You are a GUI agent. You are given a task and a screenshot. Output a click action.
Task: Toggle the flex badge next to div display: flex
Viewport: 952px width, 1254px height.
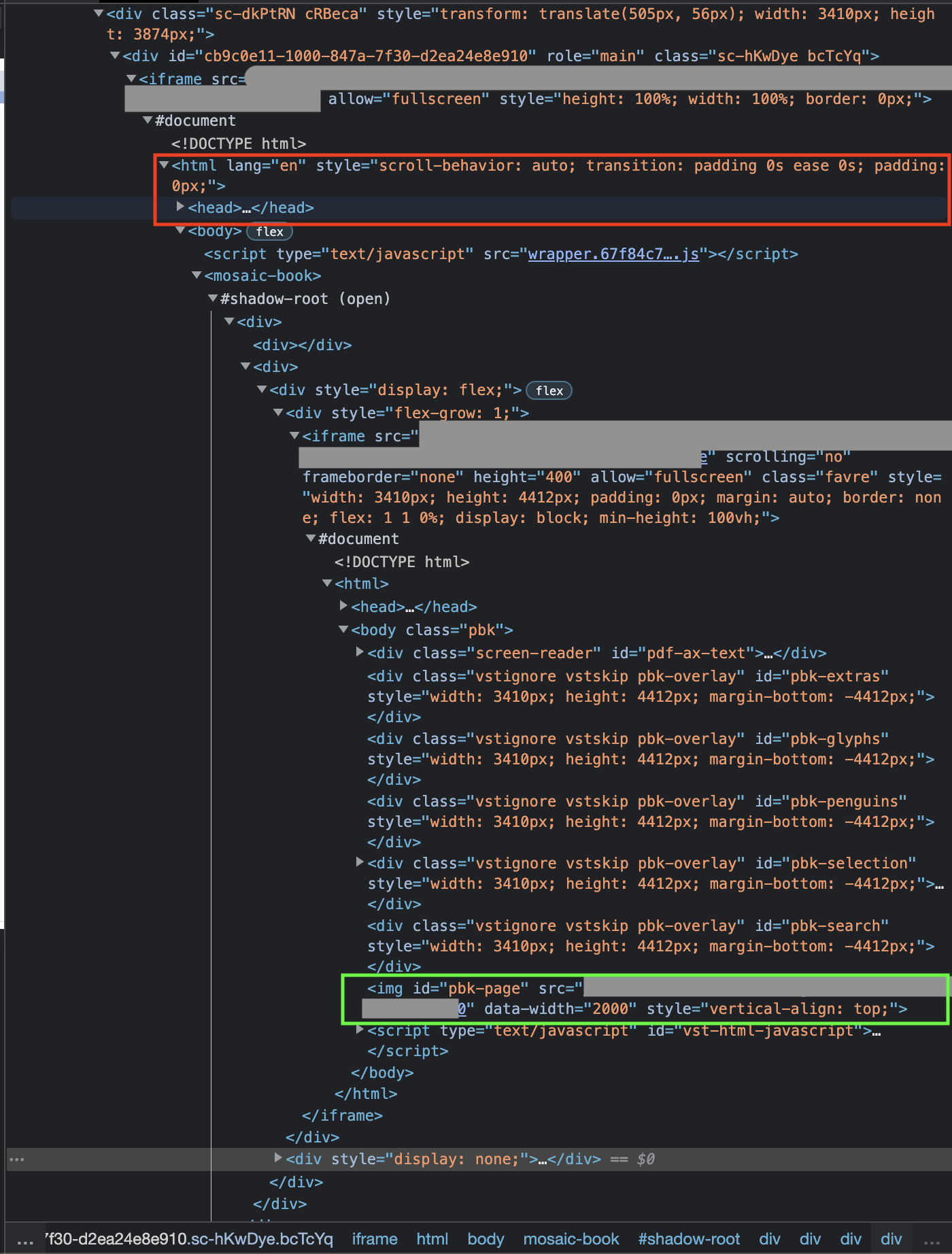tap(549, 390)
